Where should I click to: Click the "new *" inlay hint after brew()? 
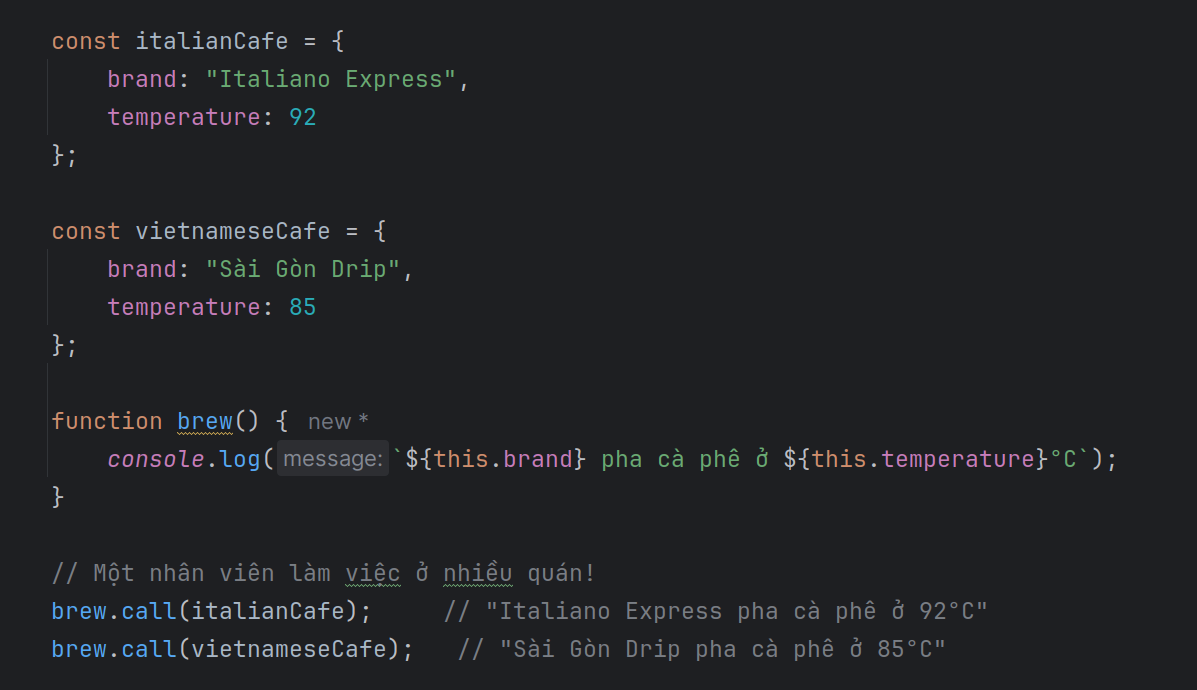tap(338, 423)
